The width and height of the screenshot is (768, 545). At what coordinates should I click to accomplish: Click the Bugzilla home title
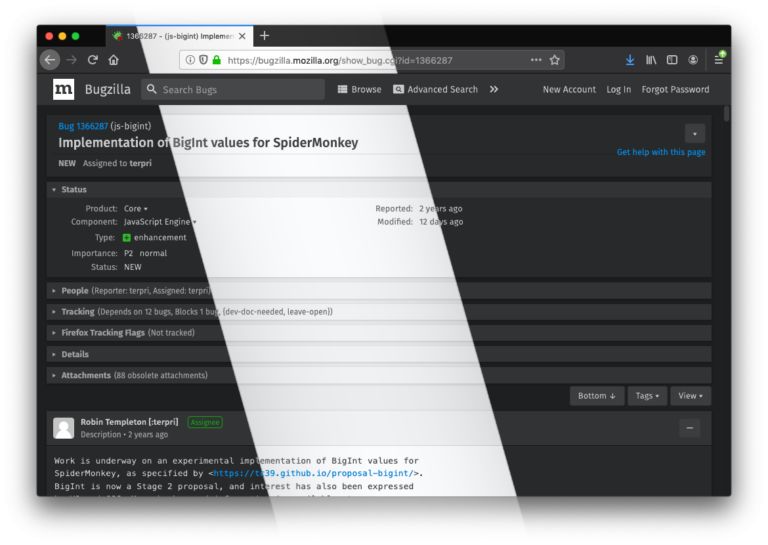point(108,90)
